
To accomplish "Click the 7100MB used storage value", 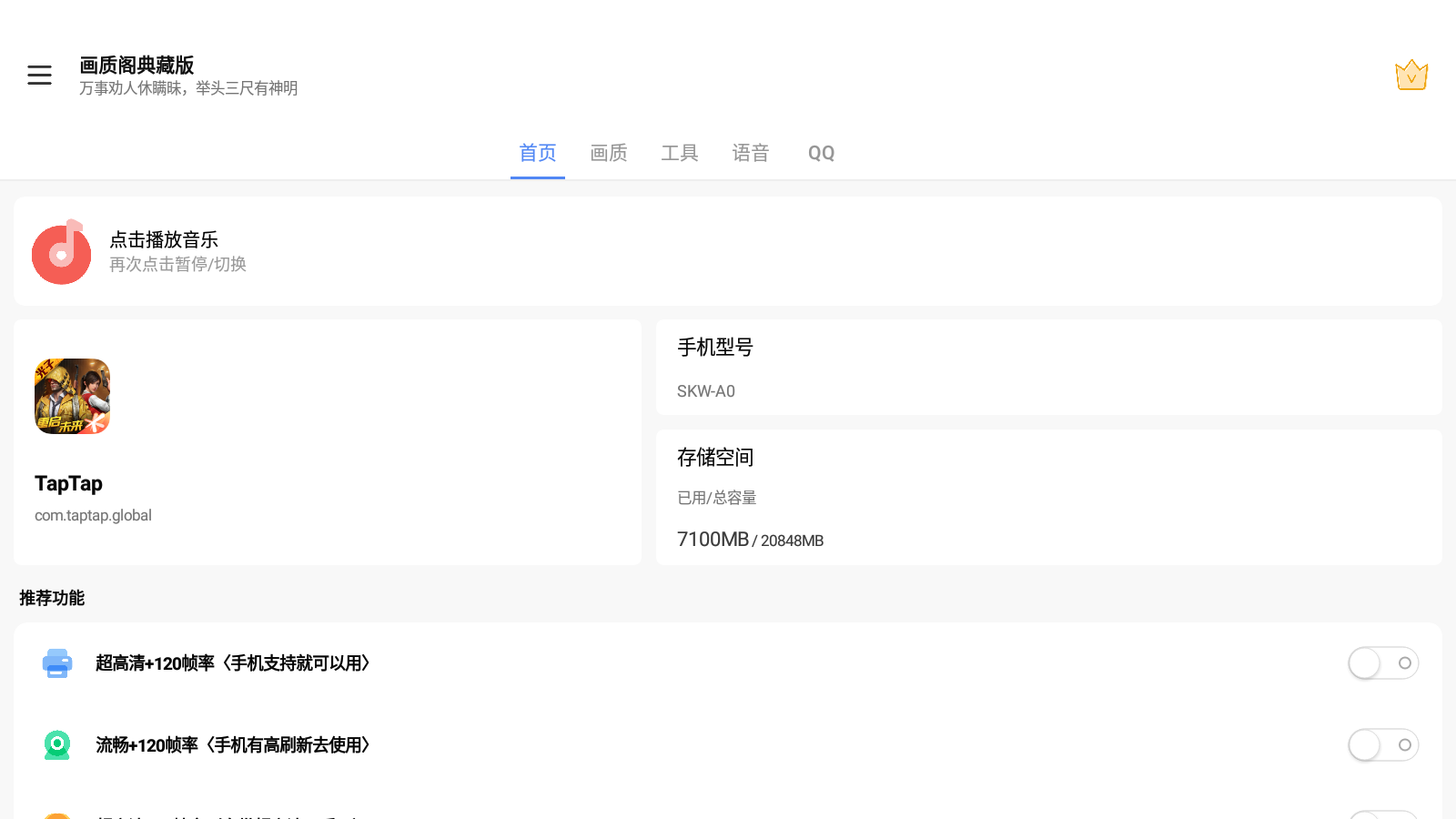I will 713,540.
